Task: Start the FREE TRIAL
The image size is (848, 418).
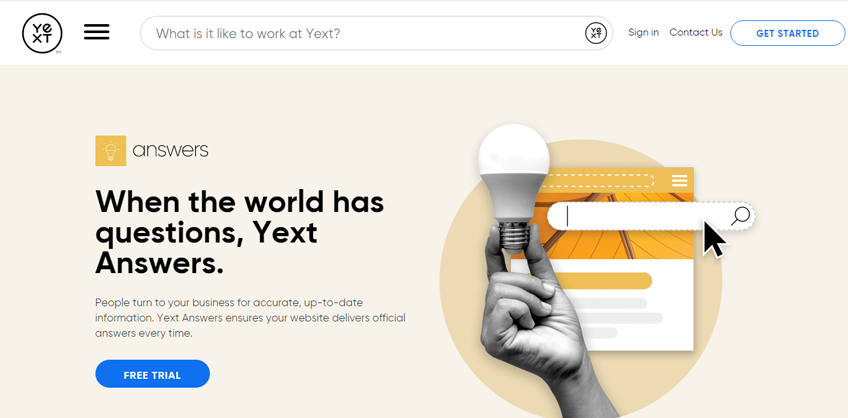Action: click(x=153, y=374)
